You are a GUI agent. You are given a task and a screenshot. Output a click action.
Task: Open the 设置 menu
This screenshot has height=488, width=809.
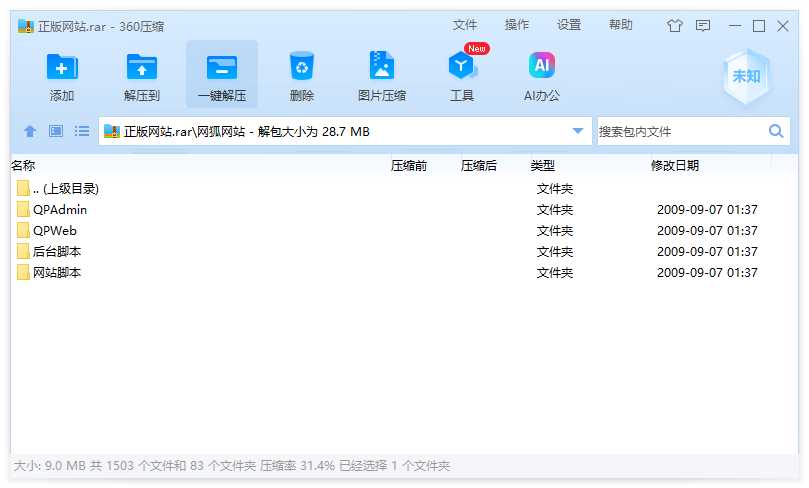pos(569,25)
